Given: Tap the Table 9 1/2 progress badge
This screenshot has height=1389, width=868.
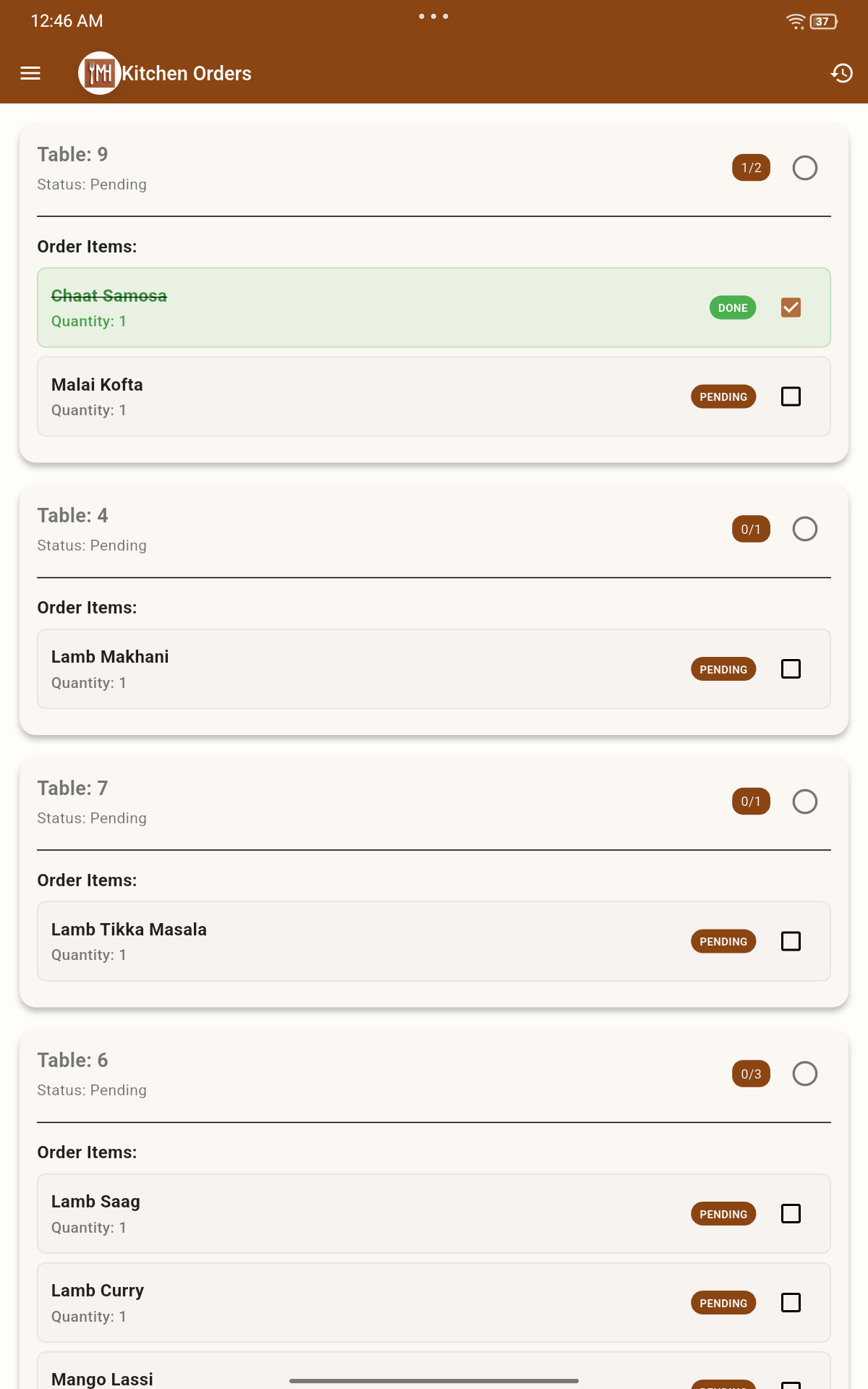Looking at the screenshot, I should click(751, 168).
